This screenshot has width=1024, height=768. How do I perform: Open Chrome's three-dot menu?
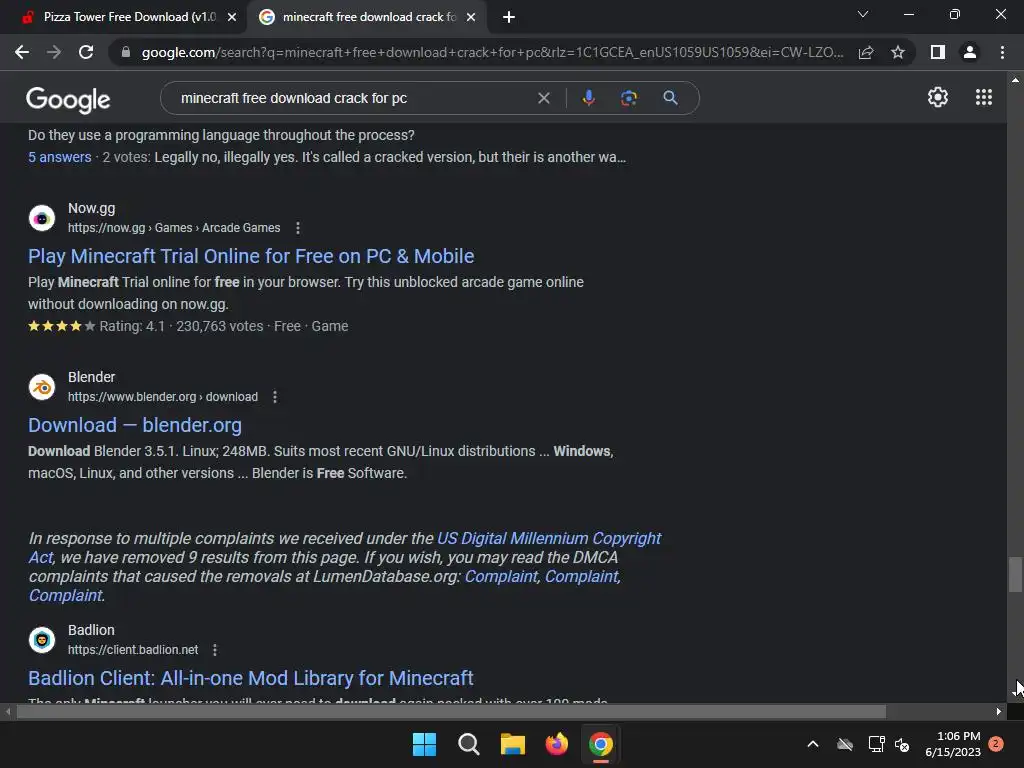1002,52
